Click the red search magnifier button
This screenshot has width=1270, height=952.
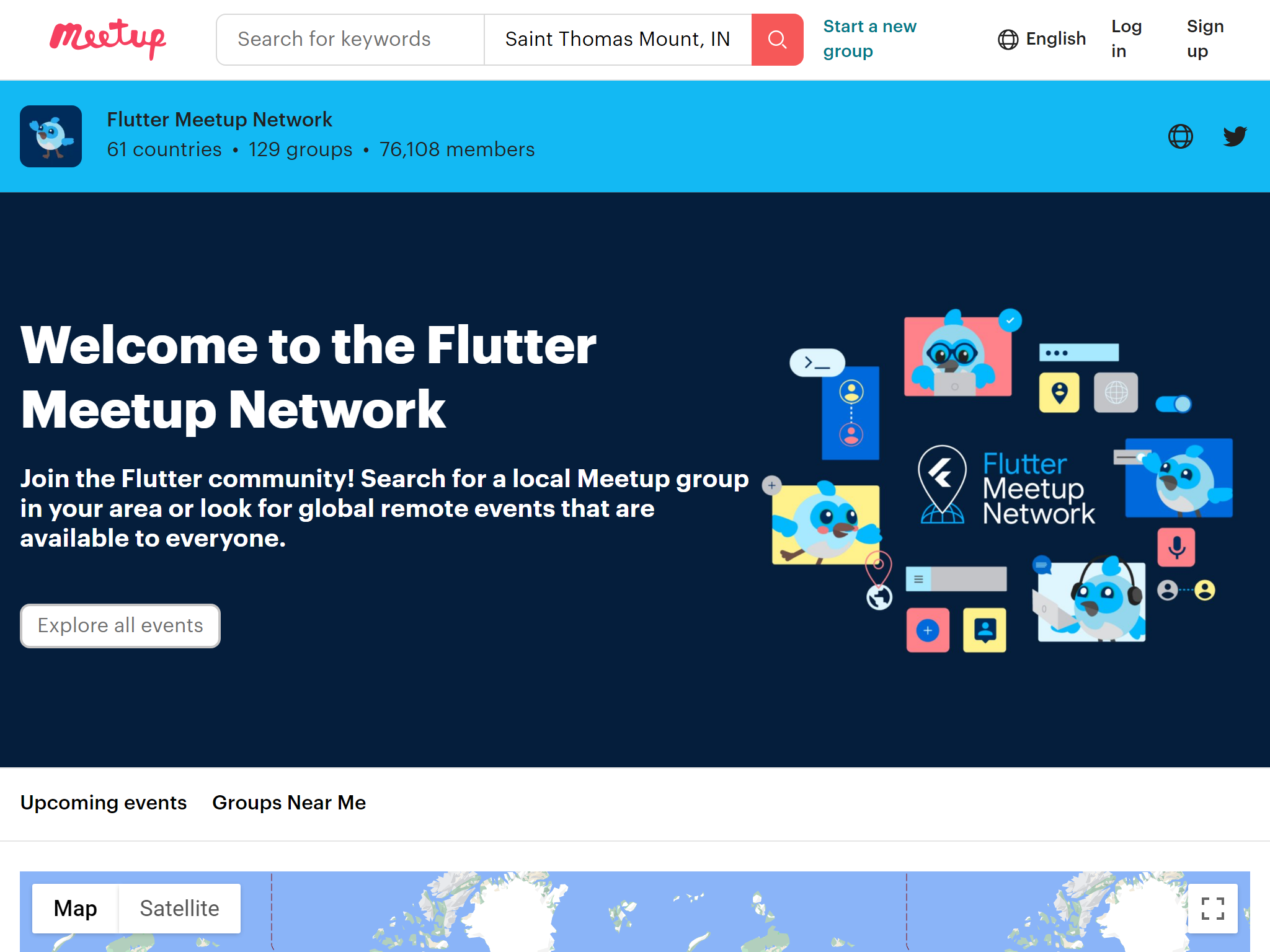(777, 40)
